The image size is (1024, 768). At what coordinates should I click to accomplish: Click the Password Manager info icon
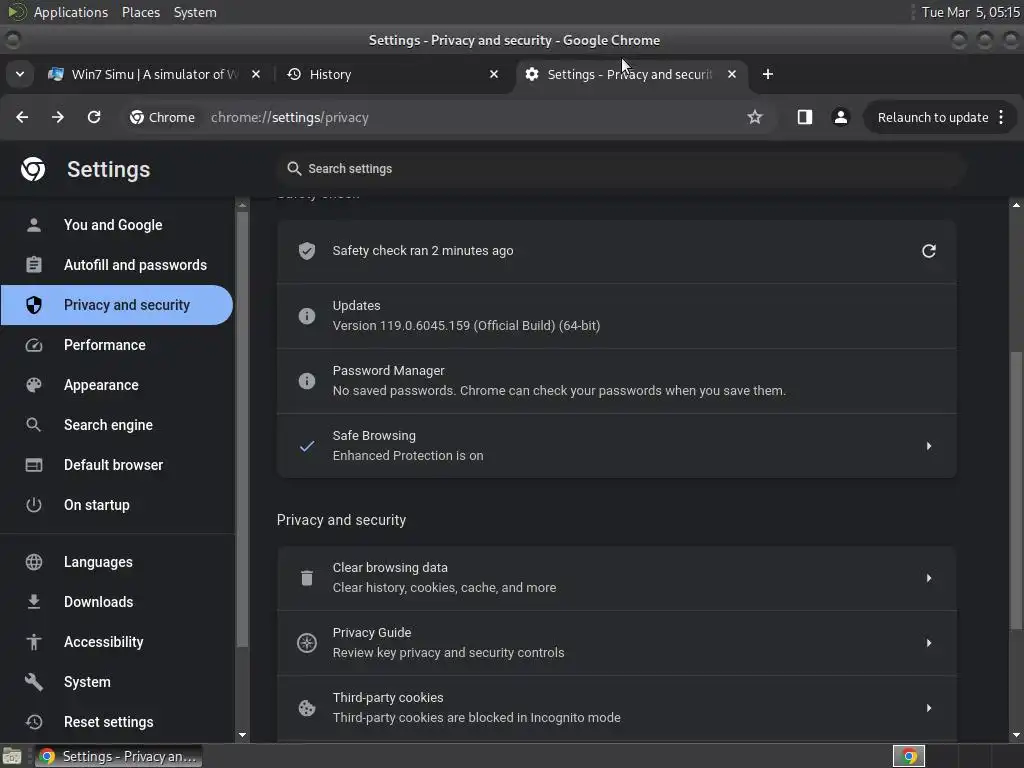click(x=307, y=381)
